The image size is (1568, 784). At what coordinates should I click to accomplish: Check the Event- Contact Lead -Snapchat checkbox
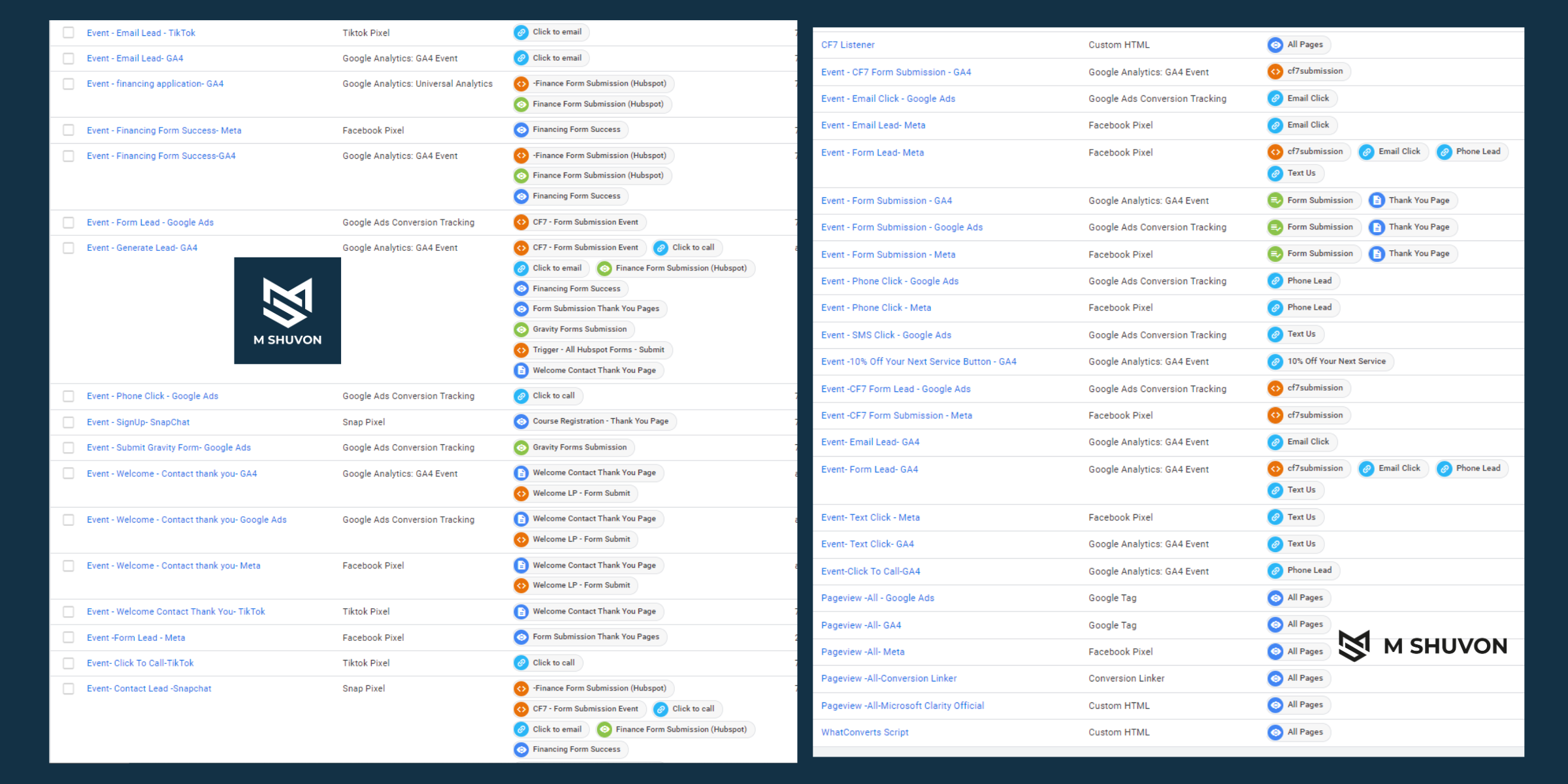point(69,689)
